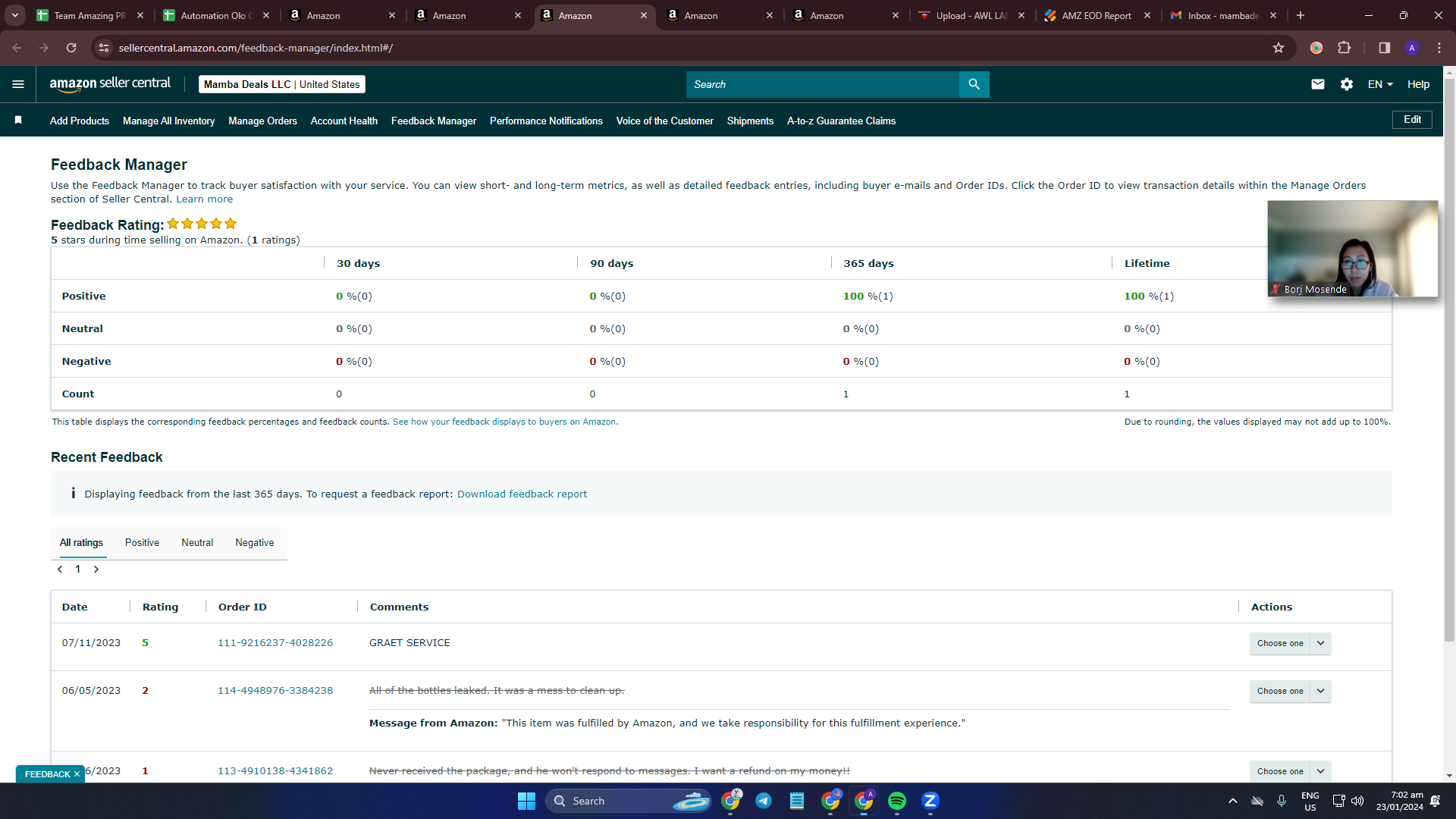This screenshot has width=1456, height=819.
Task: Open Notepad from the taskbar
Action: pyautogui.click(x=797, y=801)
